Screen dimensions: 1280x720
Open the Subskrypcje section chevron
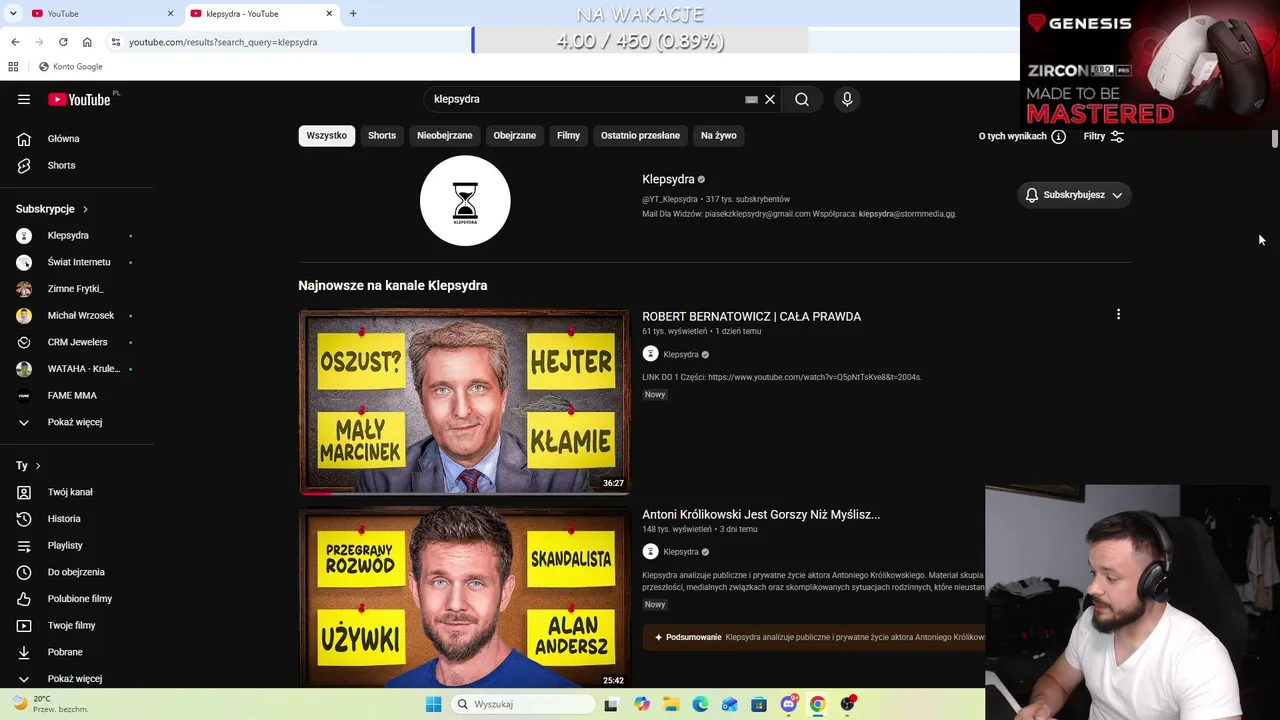click(x=85, y=209)
